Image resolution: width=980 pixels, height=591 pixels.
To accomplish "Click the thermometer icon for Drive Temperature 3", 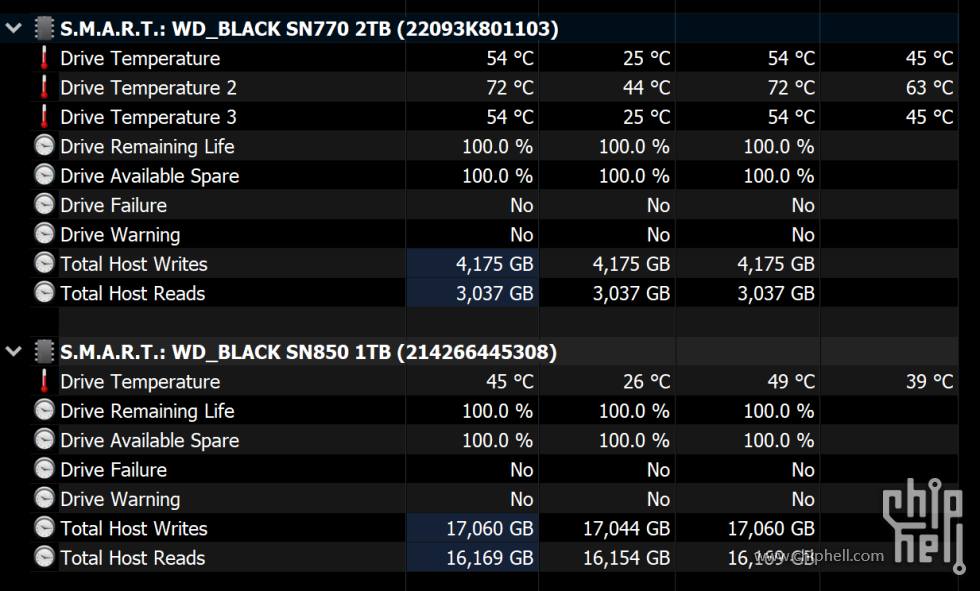I will click(x=44, y=116).
